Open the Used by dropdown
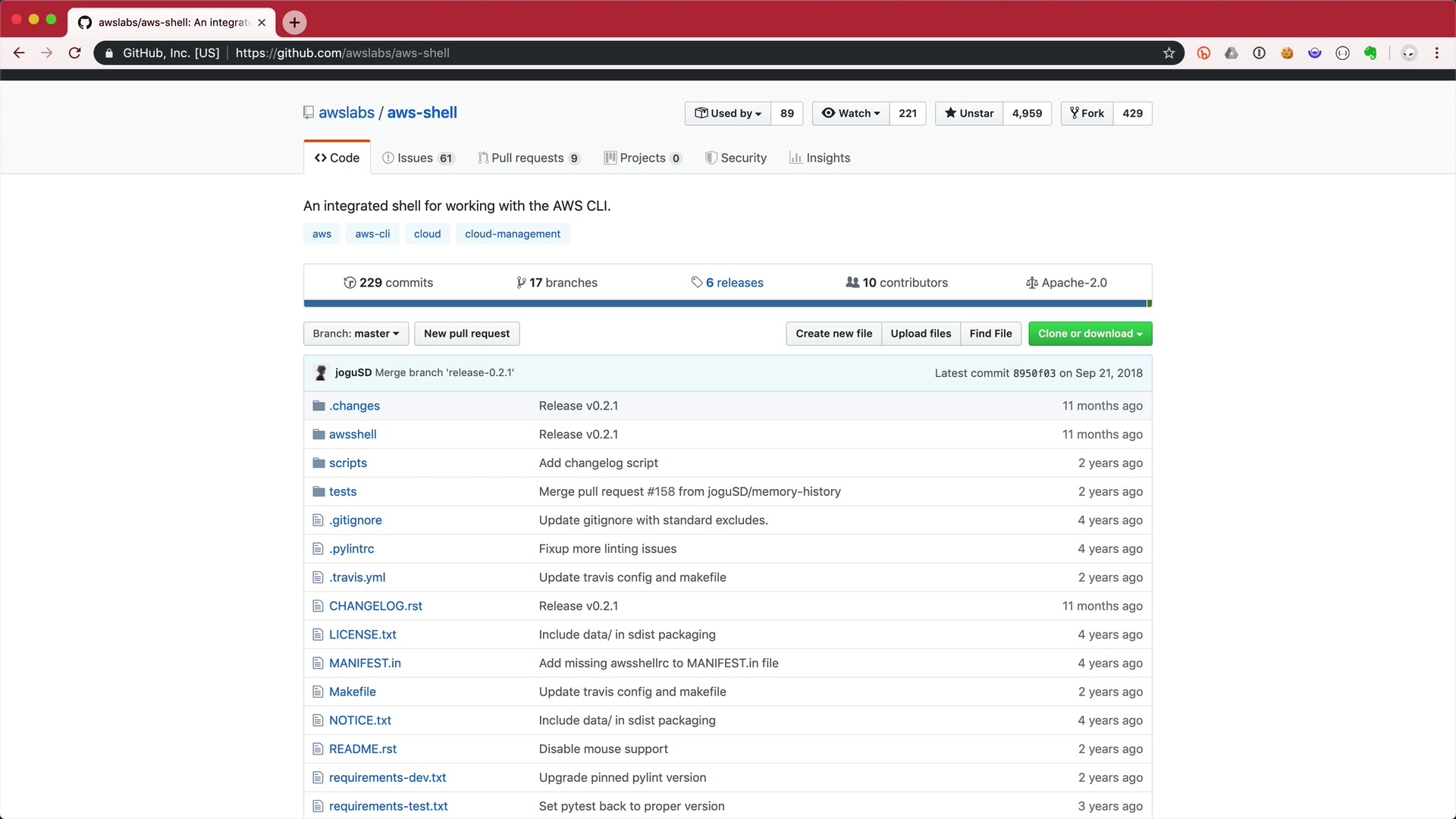Screen dimensions: 1456x819 728,114
